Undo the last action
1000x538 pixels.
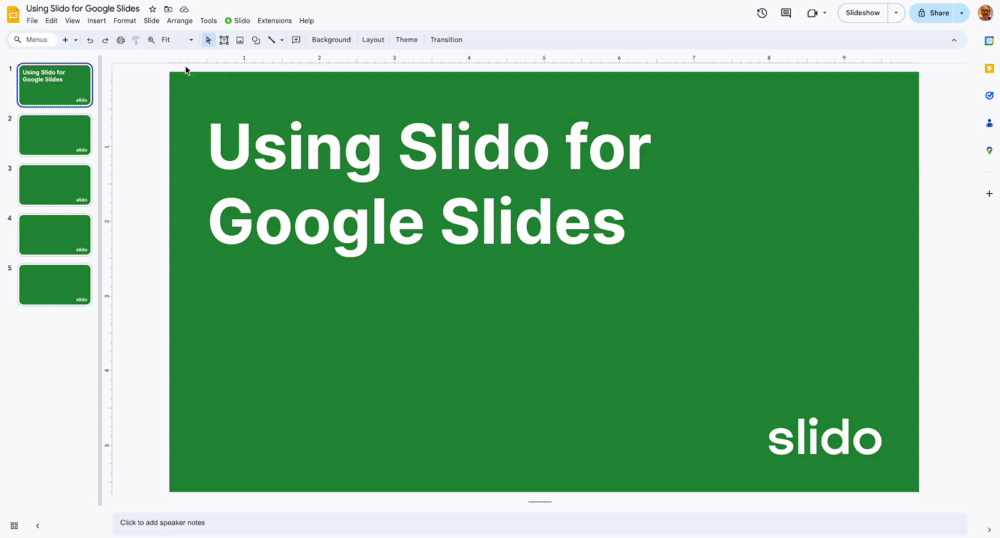pos(90,40)
